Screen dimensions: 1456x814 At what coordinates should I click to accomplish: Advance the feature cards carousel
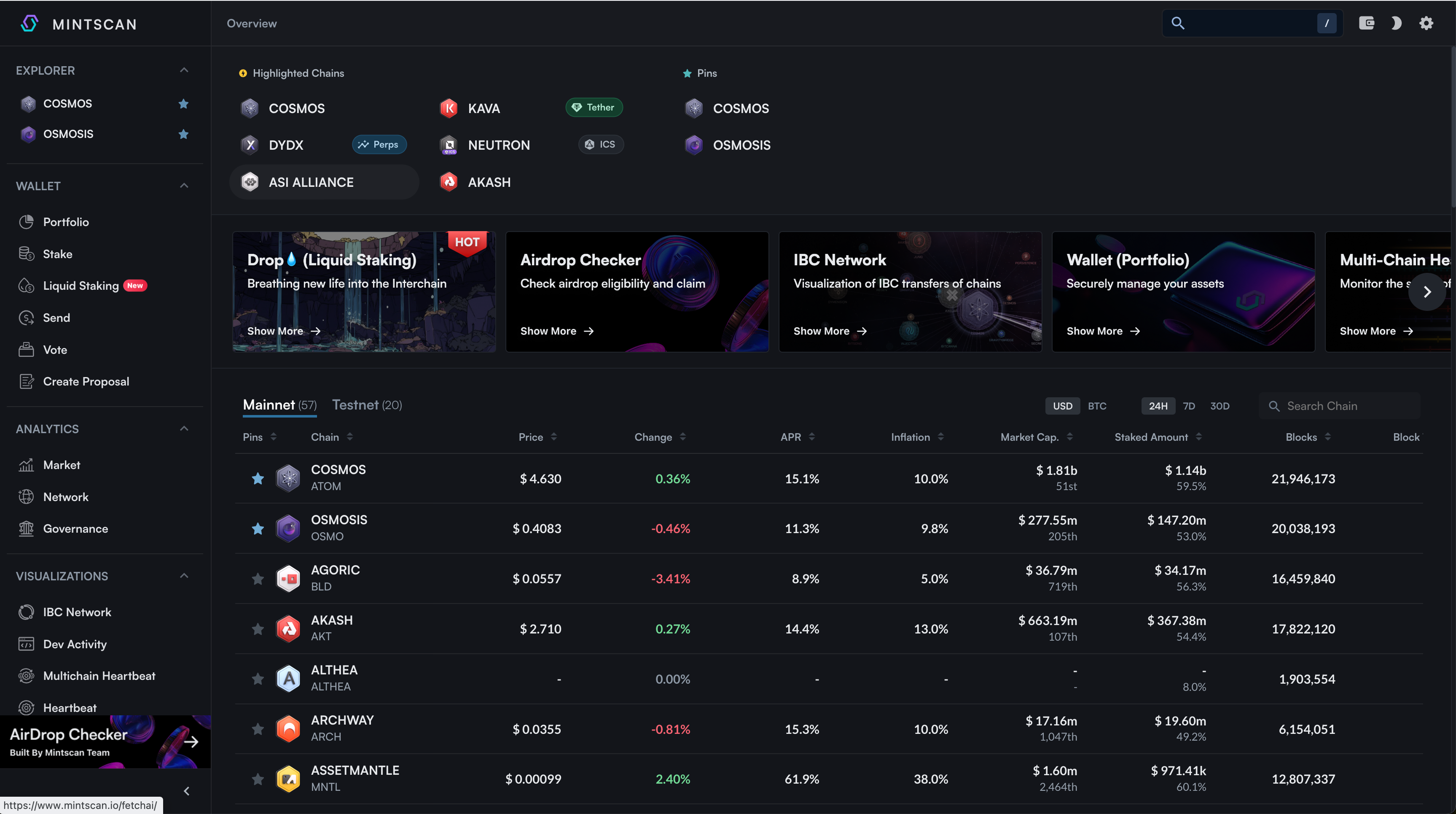tap(1427, 292)
